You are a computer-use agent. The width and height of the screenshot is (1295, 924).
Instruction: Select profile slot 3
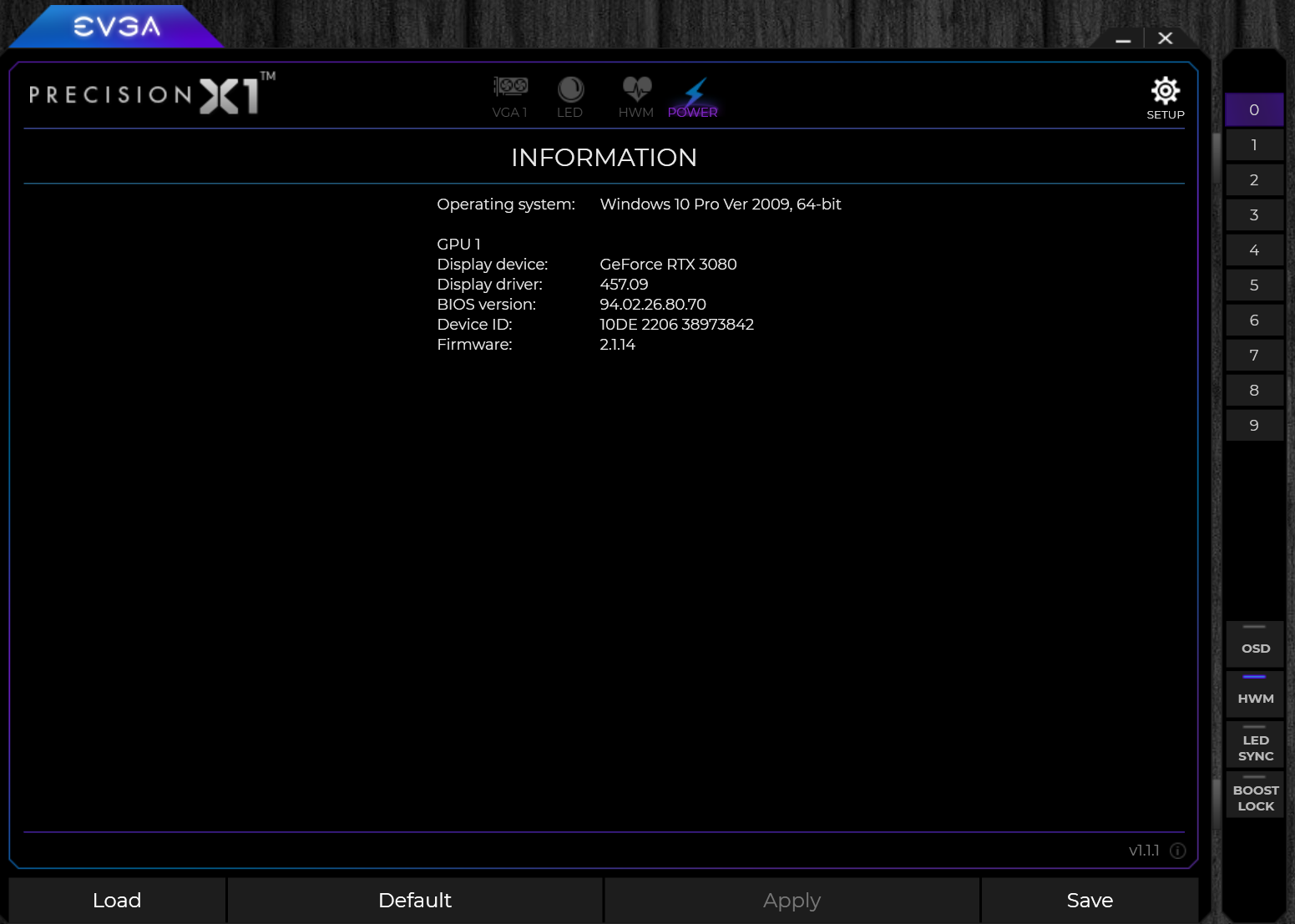tap(1254, 215)
